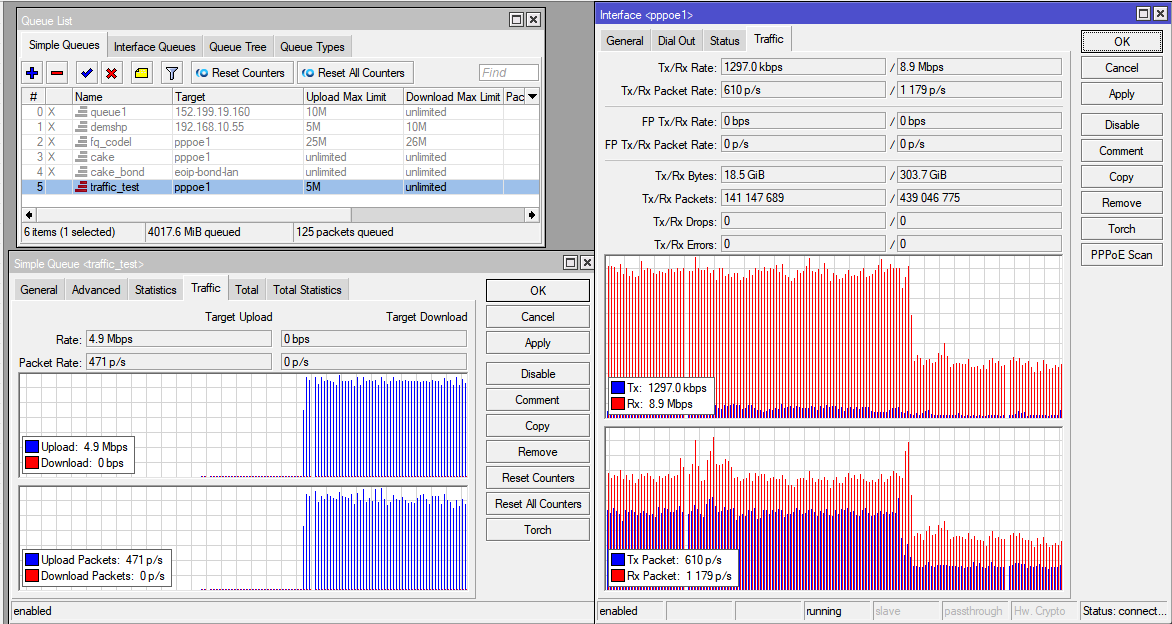Open General tab in Simple Queue window
The height and width of the screenshot is (624, 1172).
point(39,290)
